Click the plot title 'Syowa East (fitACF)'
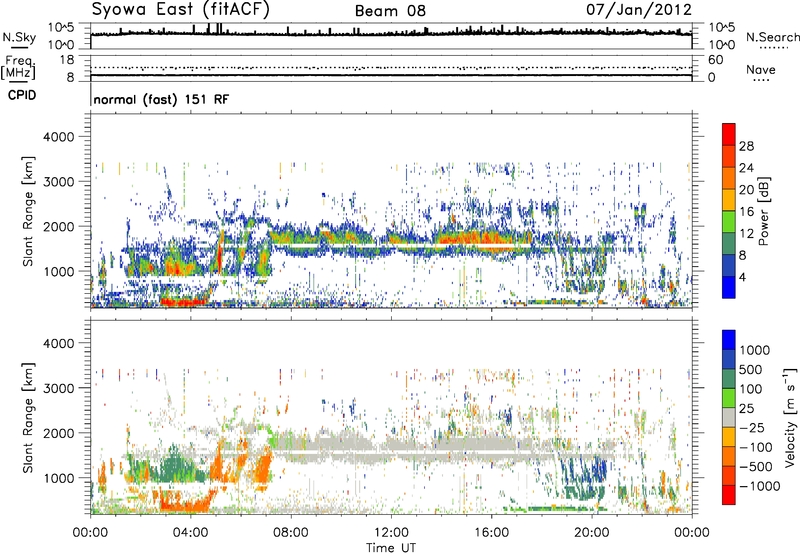This screenshot has height=554, width=800. 181,10
